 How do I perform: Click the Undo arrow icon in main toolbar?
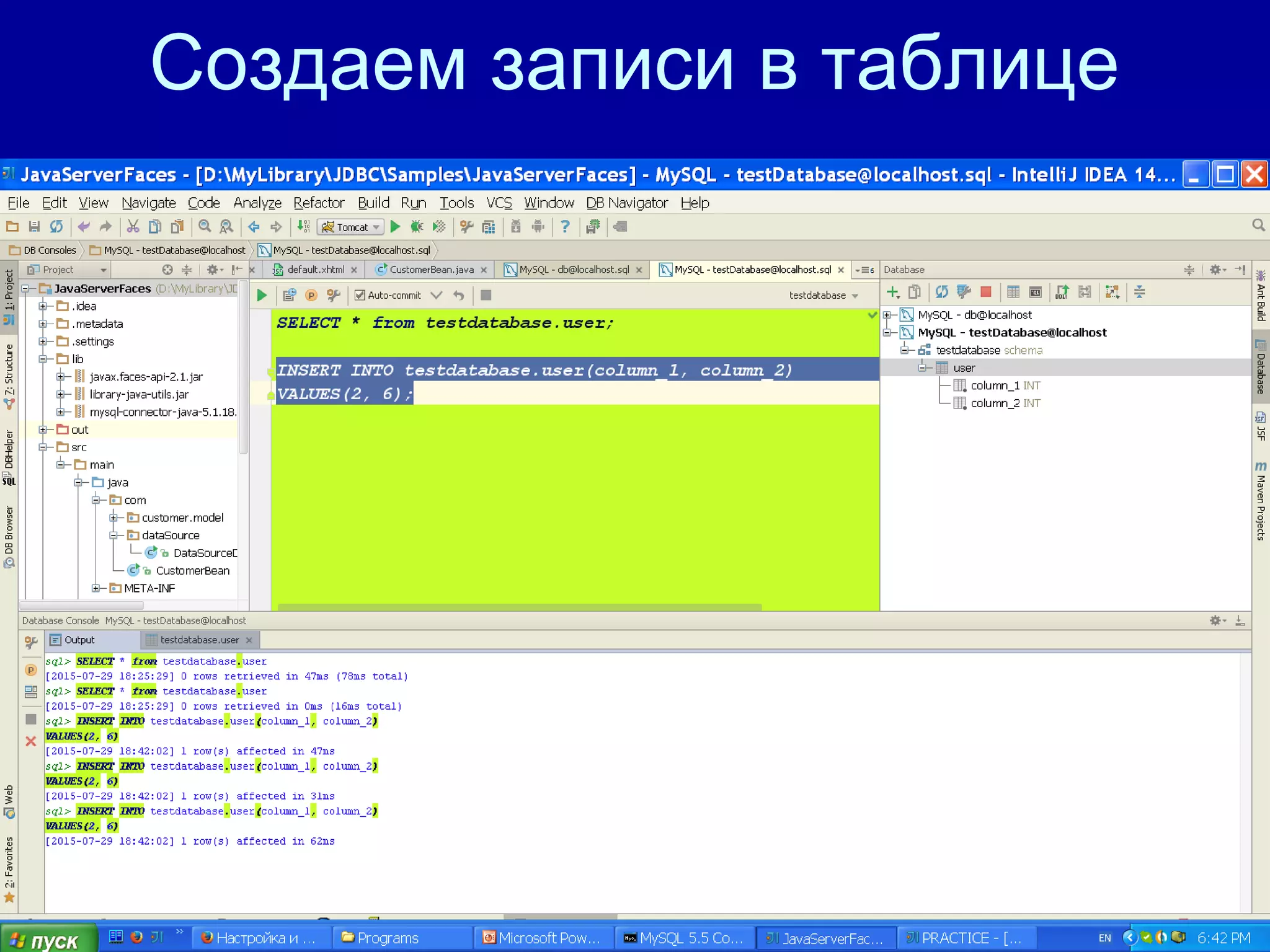(84, 227)
